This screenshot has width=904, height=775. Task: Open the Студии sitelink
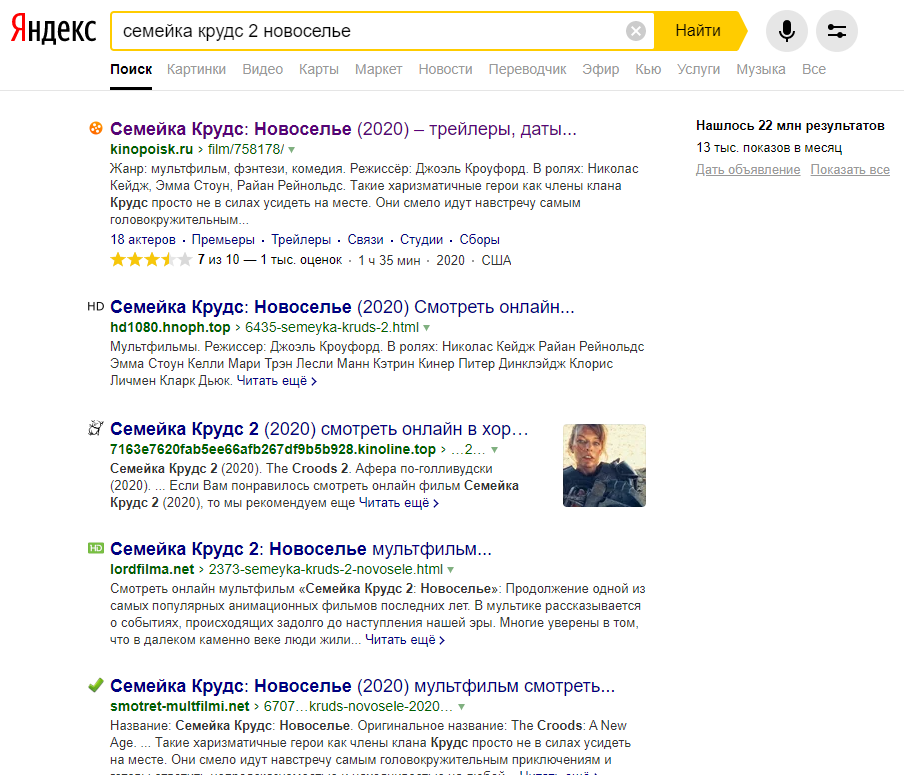click(x=421, y=239)
